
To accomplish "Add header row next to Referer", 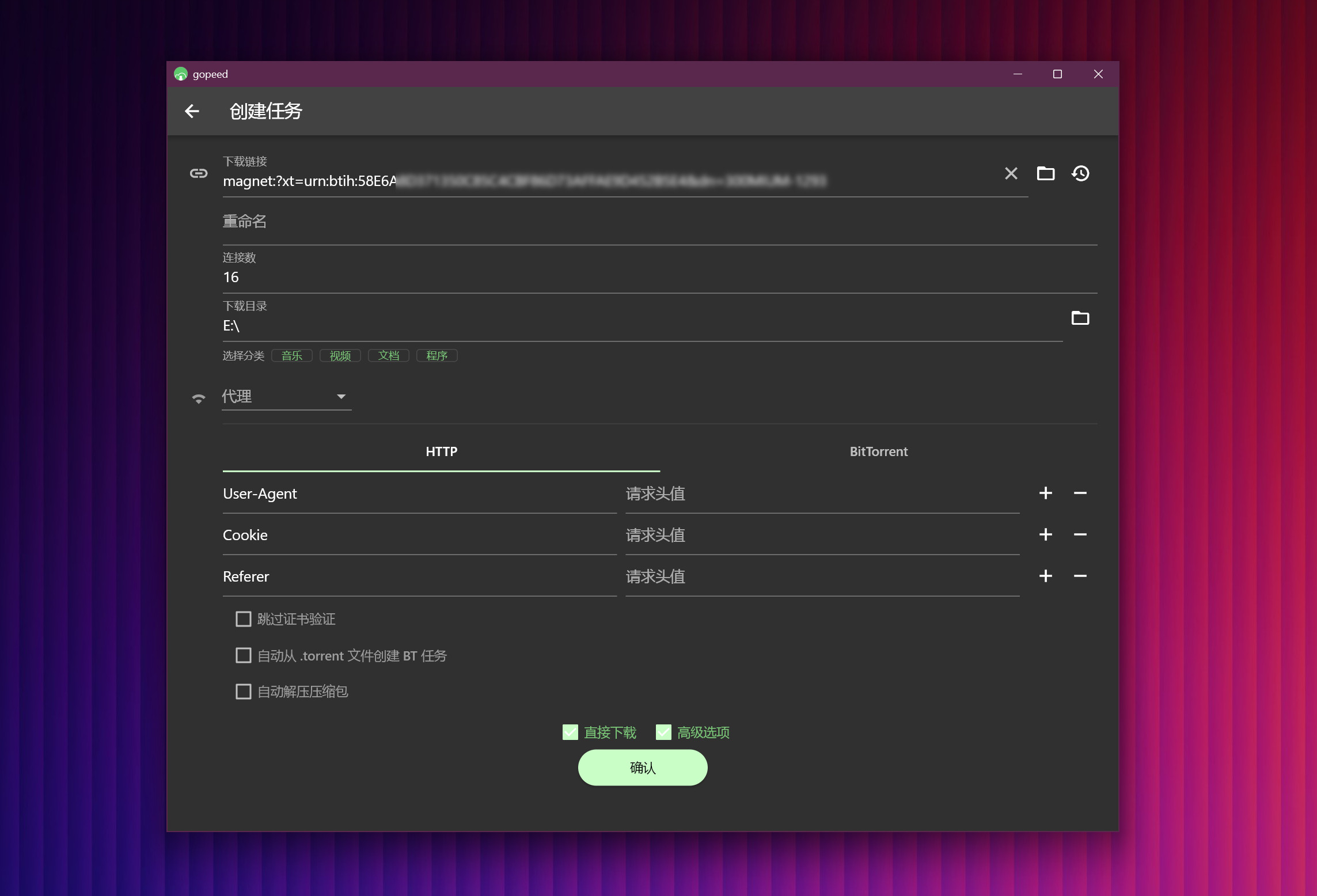I will click(1045, 576).
